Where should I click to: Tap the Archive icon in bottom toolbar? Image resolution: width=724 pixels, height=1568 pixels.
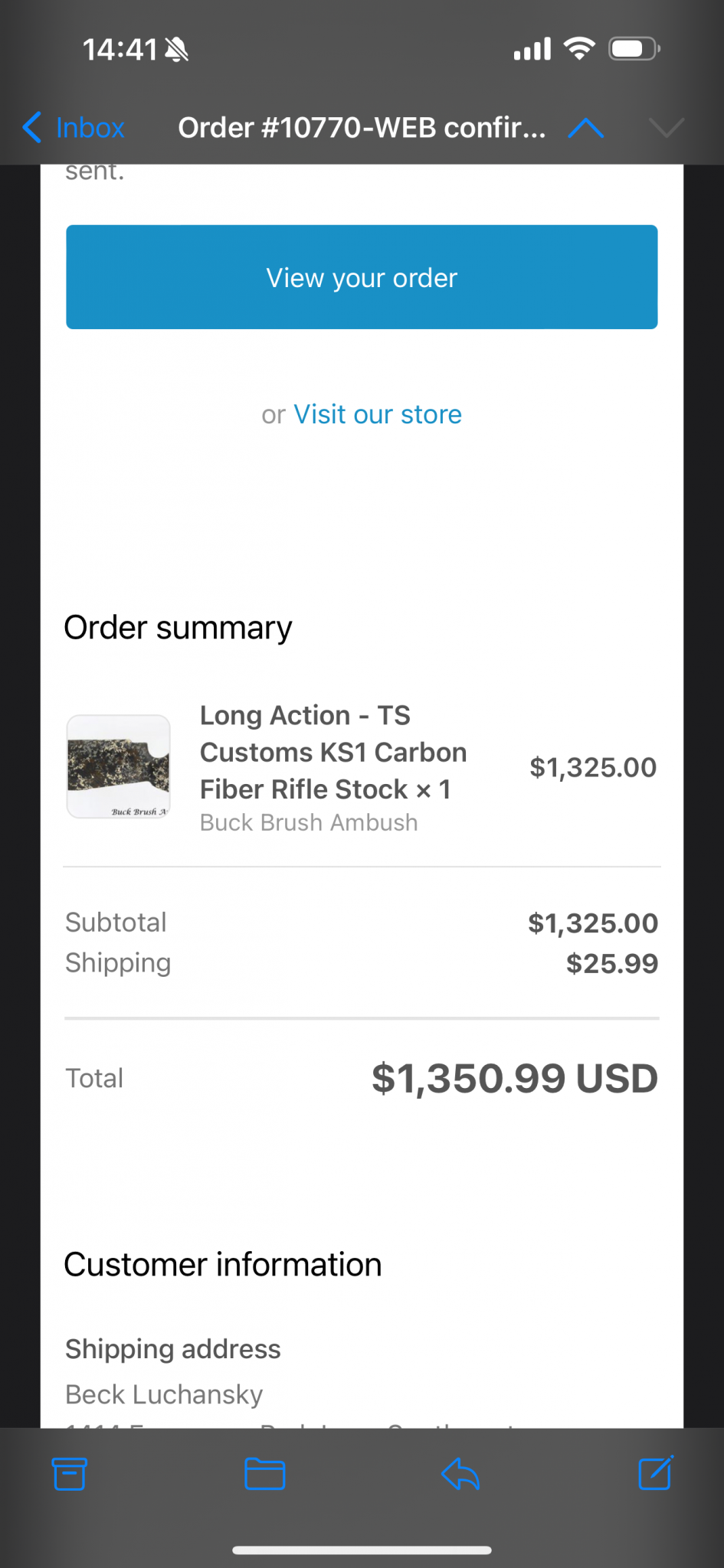pyautogui.click(x=70, y=1474)
